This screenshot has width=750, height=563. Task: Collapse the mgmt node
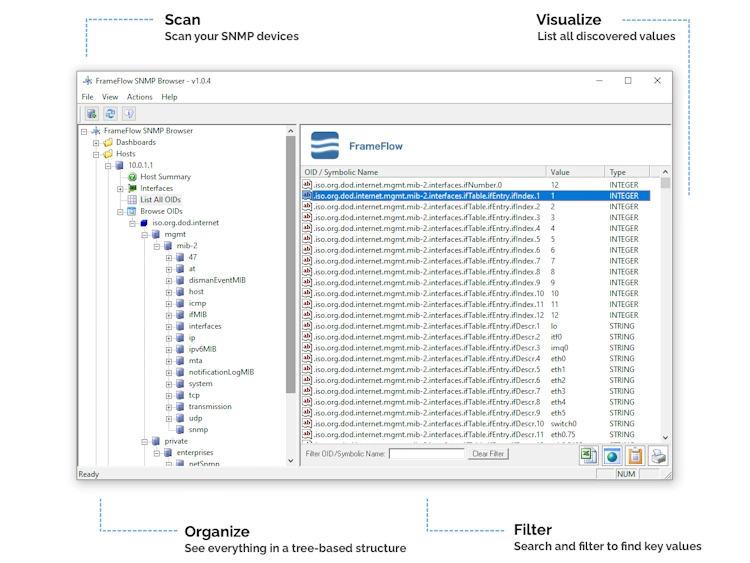(x=144, y=235)
